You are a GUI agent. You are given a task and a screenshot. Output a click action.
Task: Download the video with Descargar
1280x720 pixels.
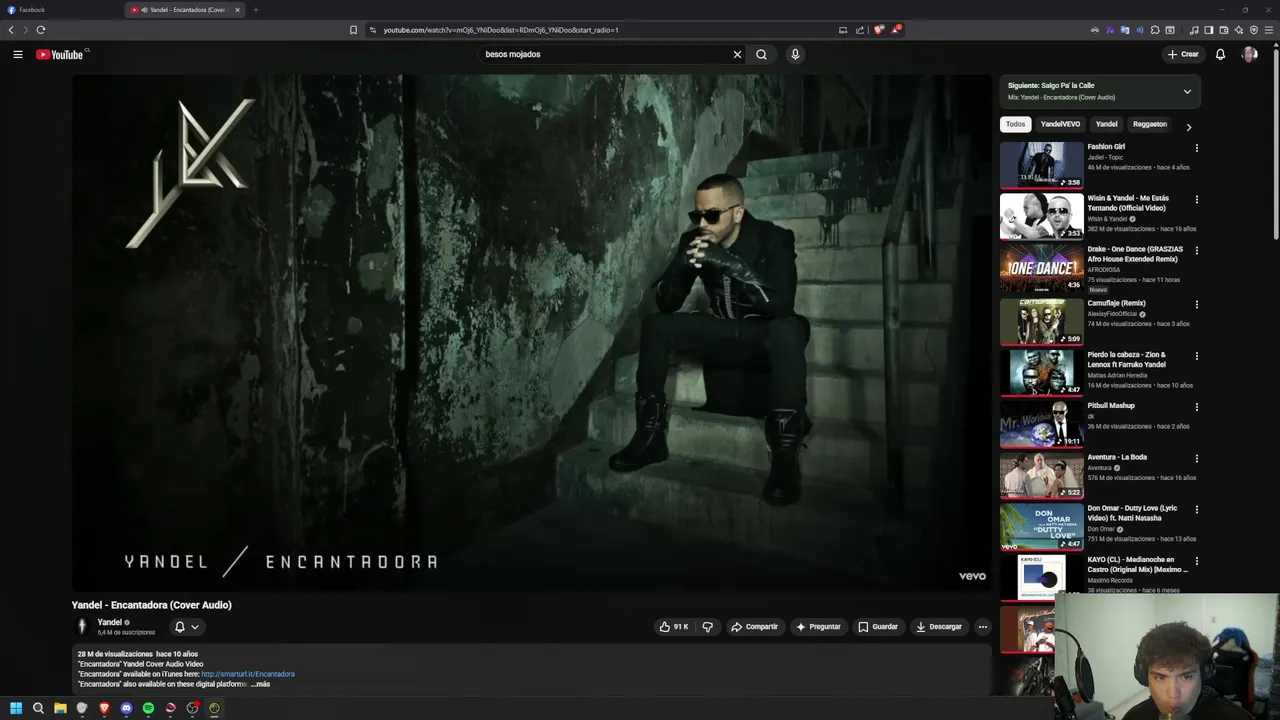coord(939,627)
